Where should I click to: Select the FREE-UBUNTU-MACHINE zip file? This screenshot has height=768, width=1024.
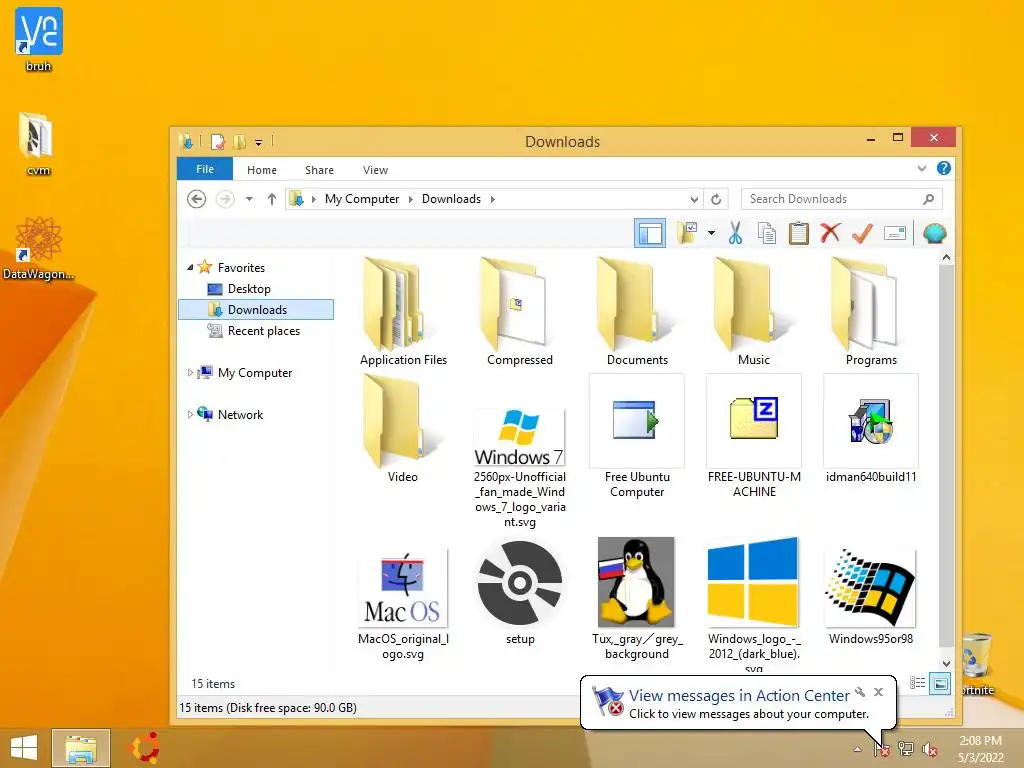[754, 436]
